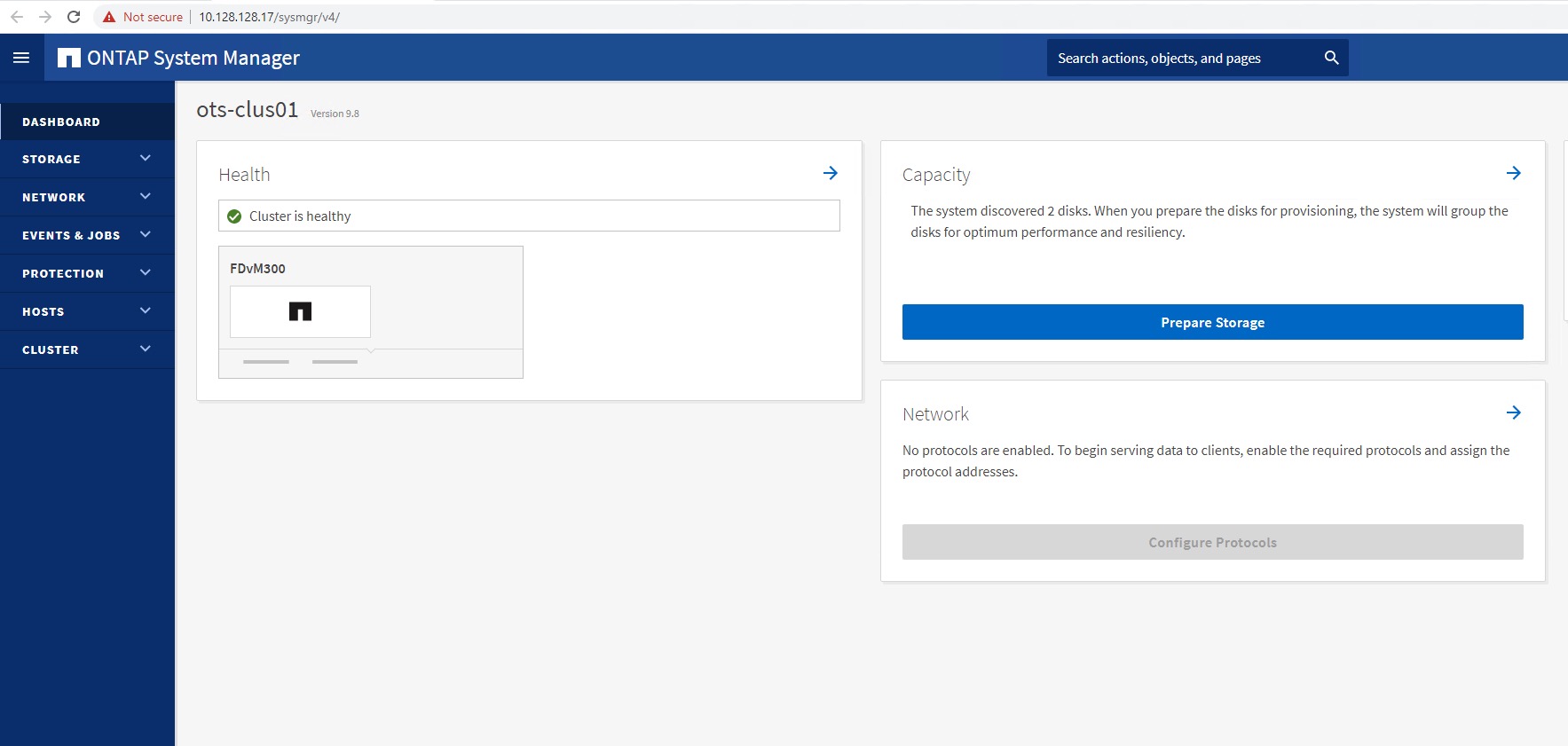This screenshot has height=746, width=1568.
Task: Expand the Storage menu chevron
Action: [146, 158]
